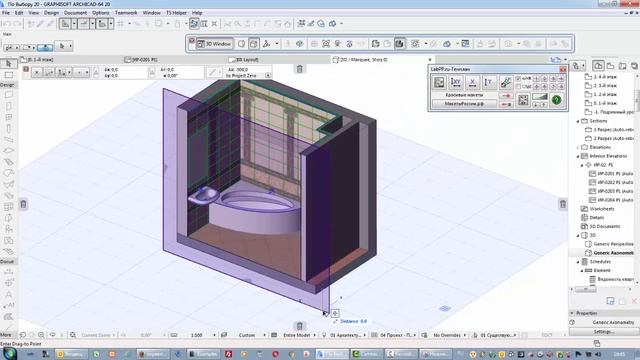The width and height of the screenshot is (640, 360).
Task: Click the Redo arrow icon
Action: [x=17, y=24]
